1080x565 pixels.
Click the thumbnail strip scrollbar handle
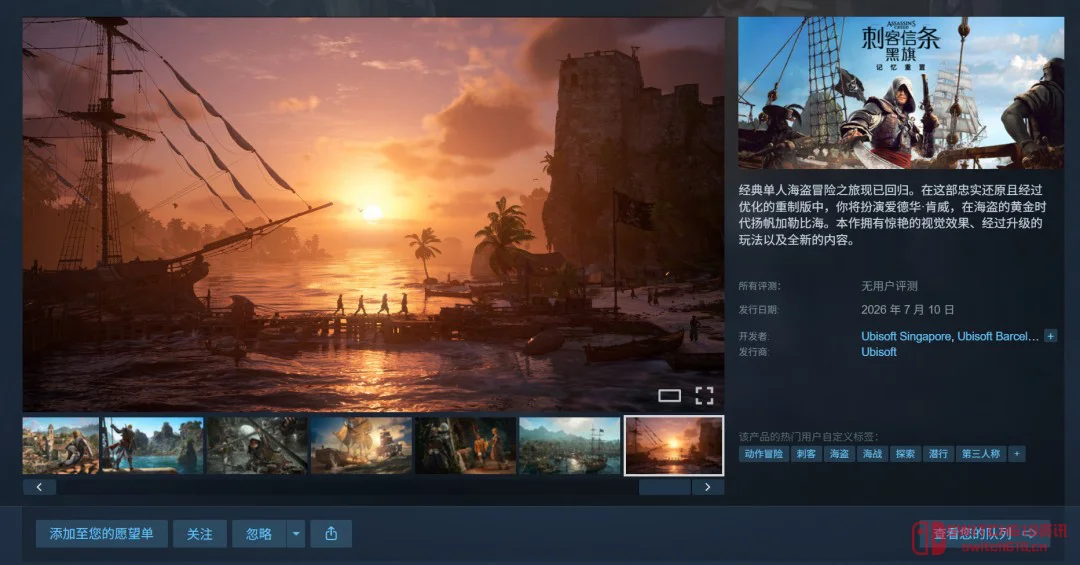click(665, 487)
